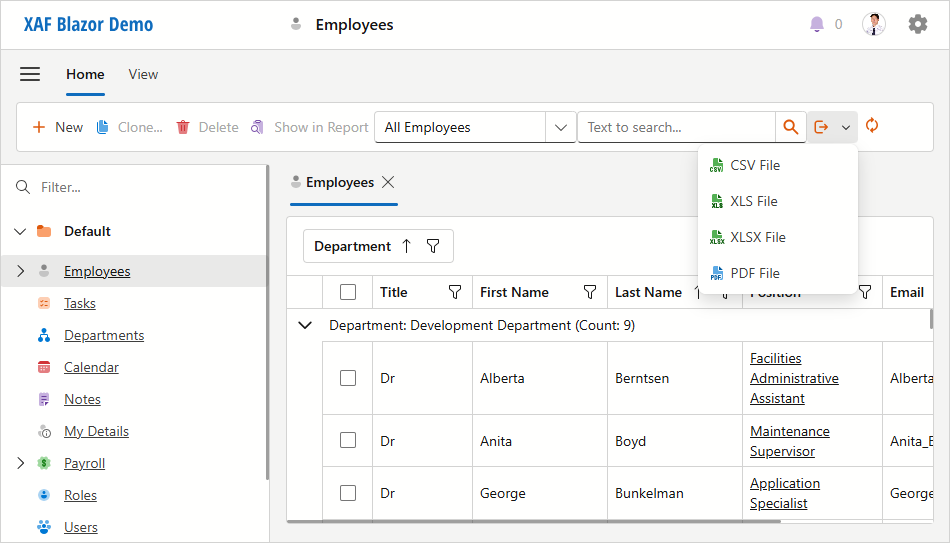
Task: Open the All Employees filter dropdown
Action: click(x=561, y=127)
